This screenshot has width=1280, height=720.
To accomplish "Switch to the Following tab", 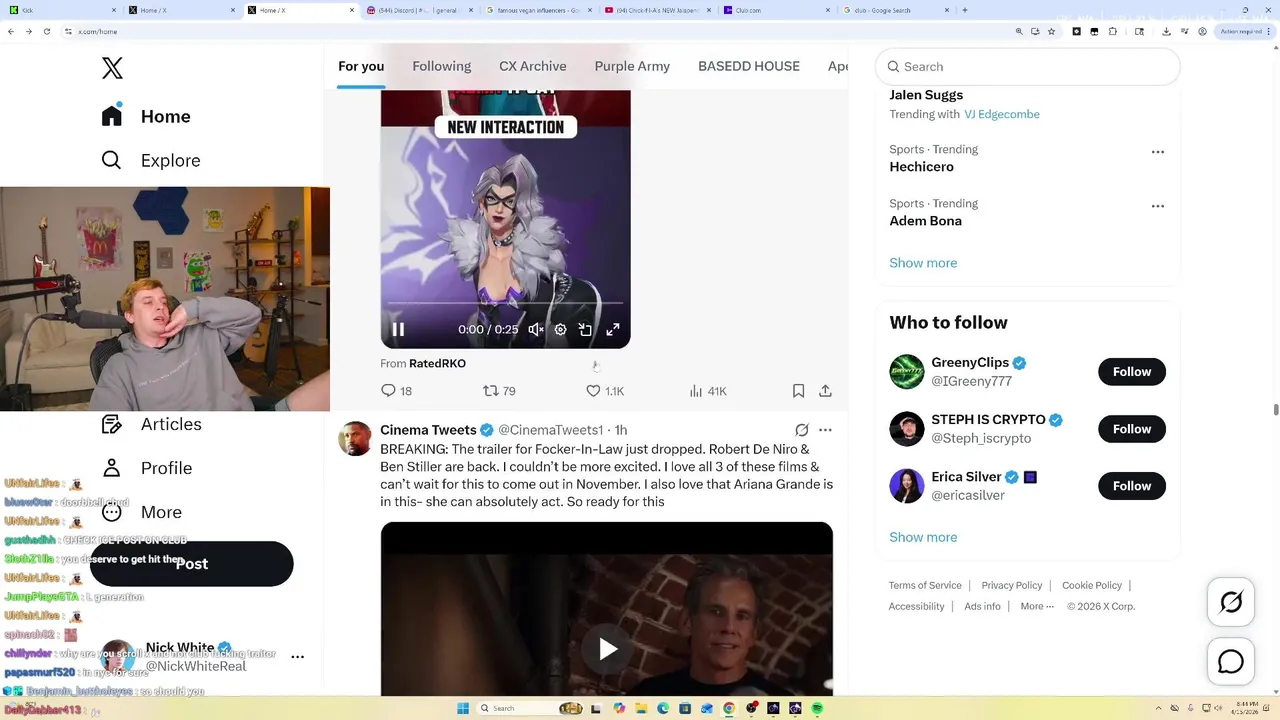I will [441, 66].
